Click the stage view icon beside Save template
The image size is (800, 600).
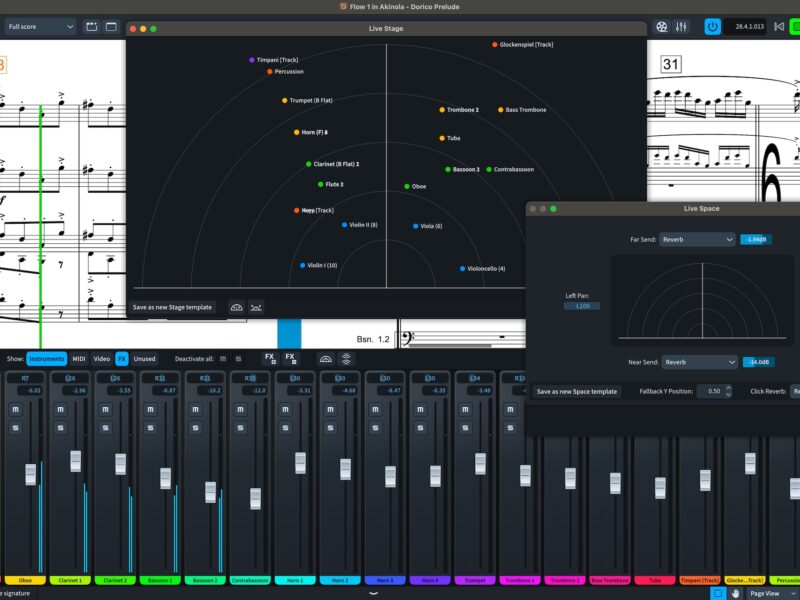click(236, 307)
